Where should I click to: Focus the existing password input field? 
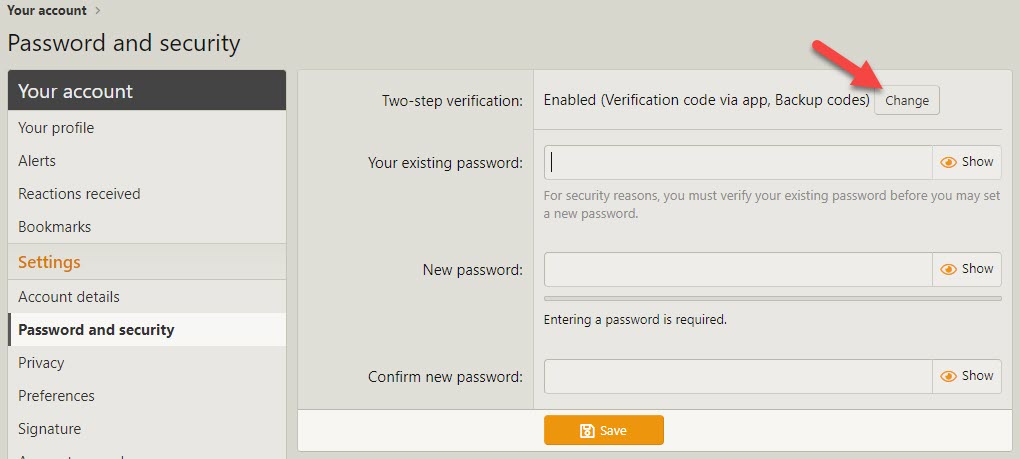738,162
